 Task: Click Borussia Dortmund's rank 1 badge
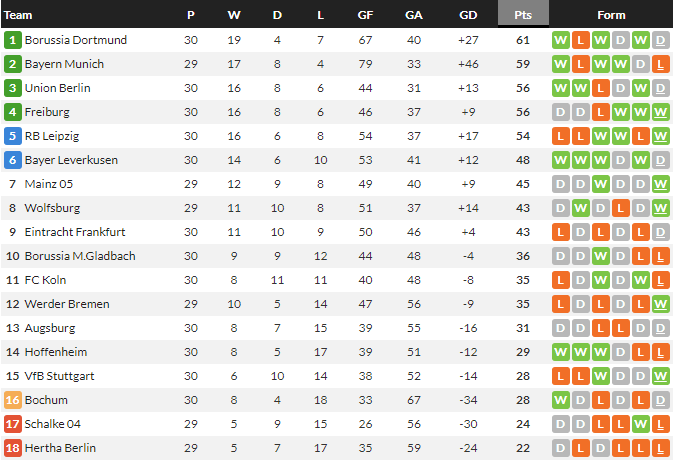pos(13,40)
